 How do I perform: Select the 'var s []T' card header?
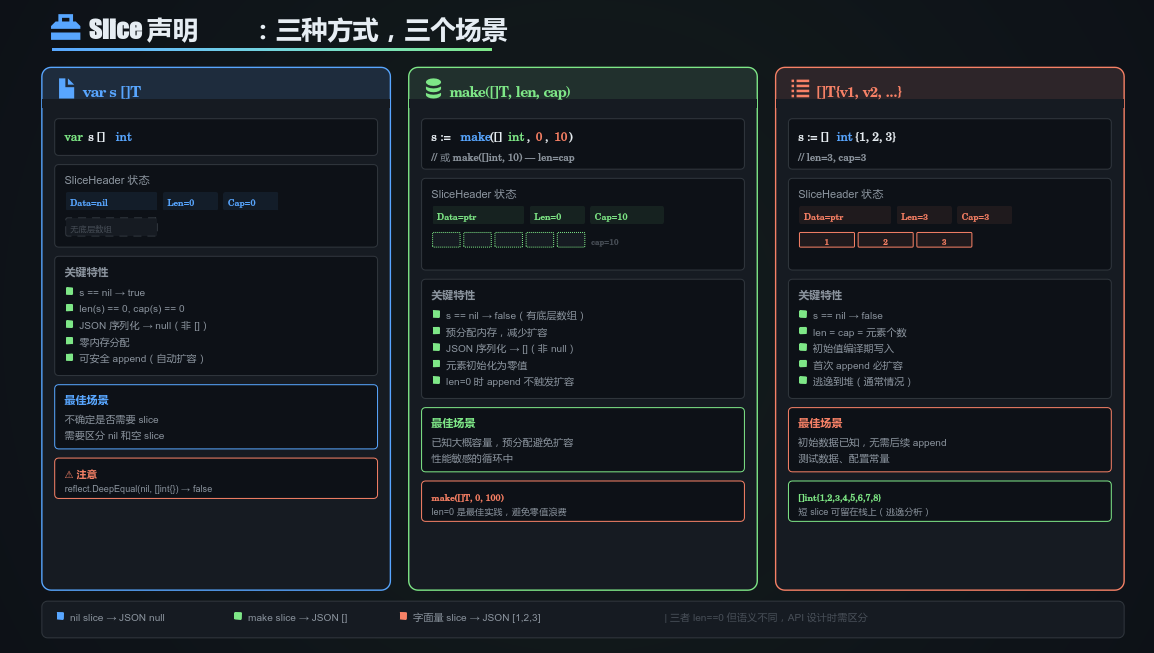pos(216,88)
